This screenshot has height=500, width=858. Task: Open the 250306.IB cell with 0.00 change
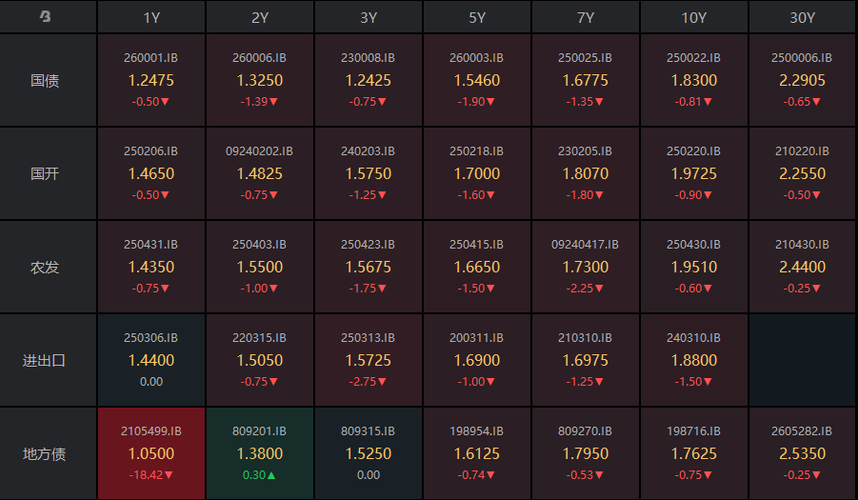point(151,360)
